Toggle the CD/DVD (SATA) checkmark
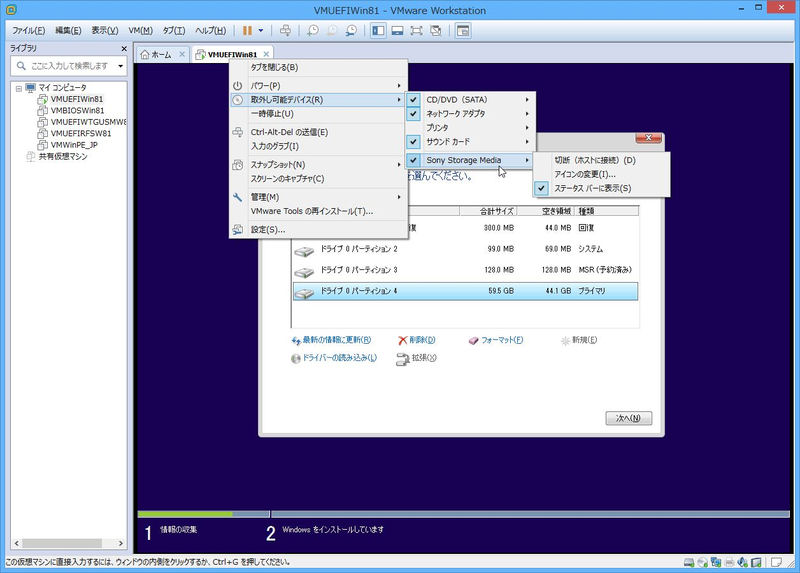The width and height of the screenshot is (800, 573). click(413, 100)
